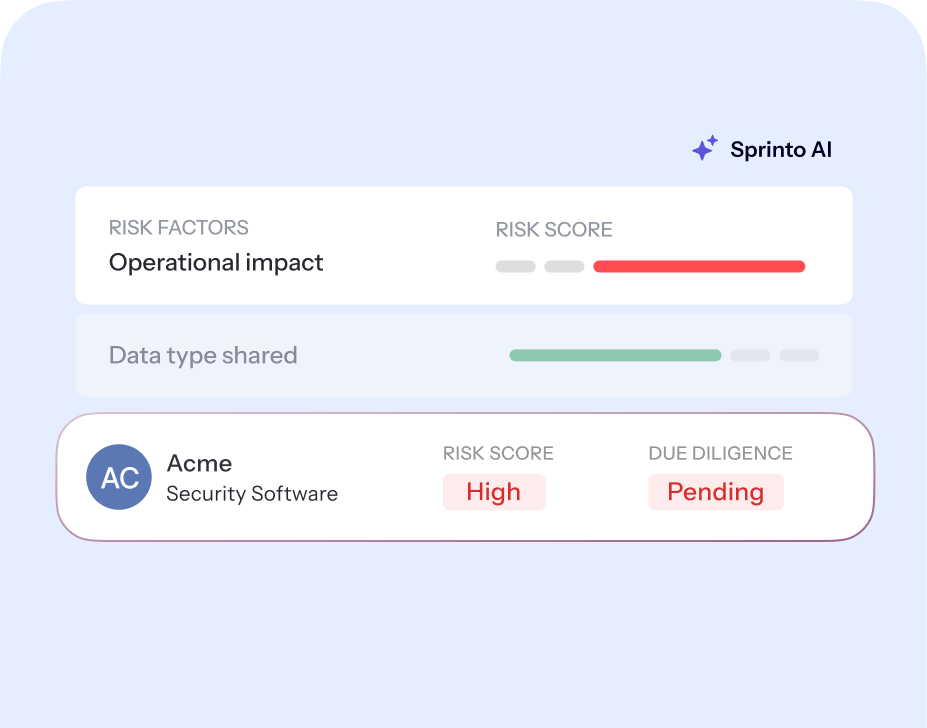Screen dimensions: 927x728
Task: Click the RISK FACTORS heading
Action: click(x=179, y=228)
